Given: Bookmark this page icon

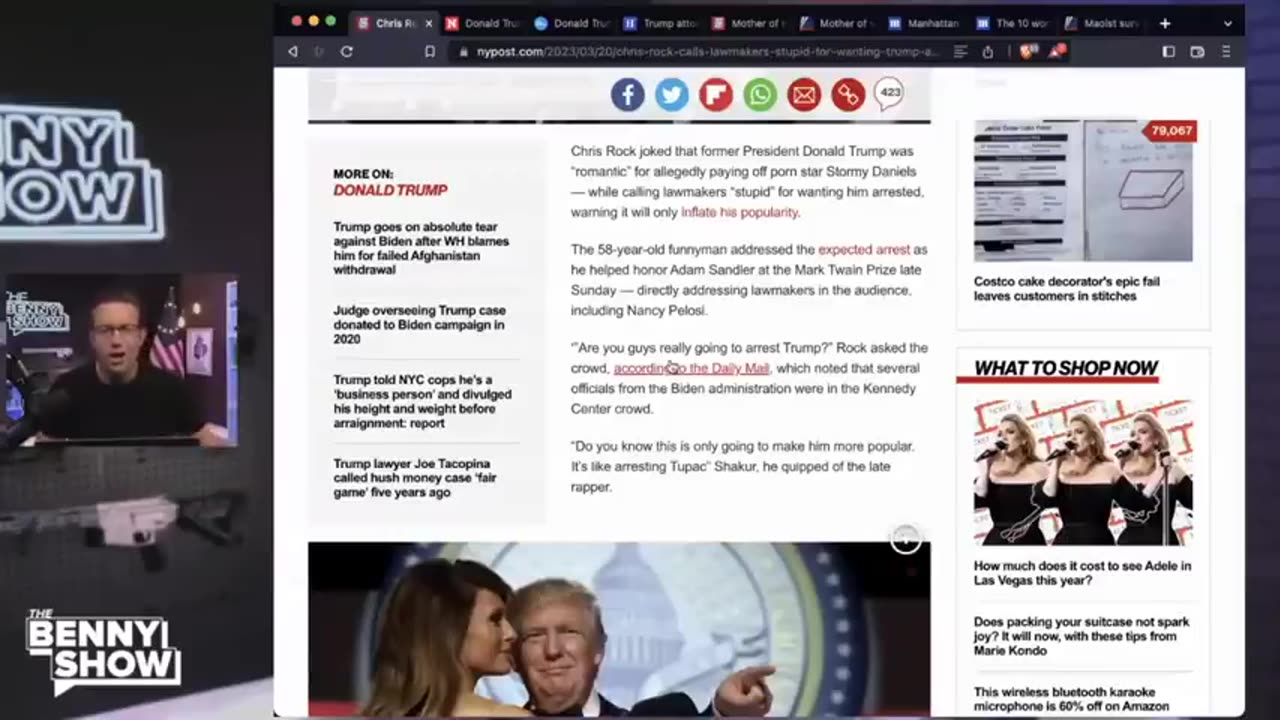Looking at the screenshot, I should pyautogui.click(x=430, y=52).
